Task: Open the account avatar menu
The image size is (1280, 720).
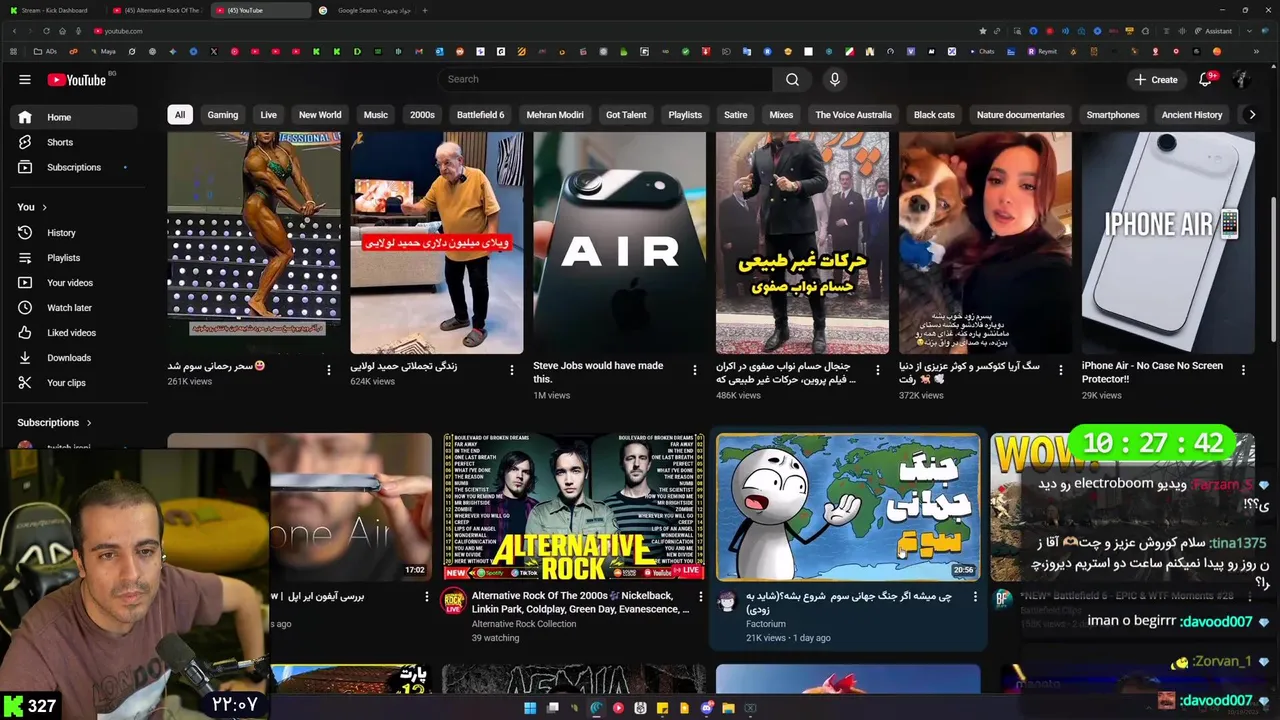Action: coord(1241,79)
